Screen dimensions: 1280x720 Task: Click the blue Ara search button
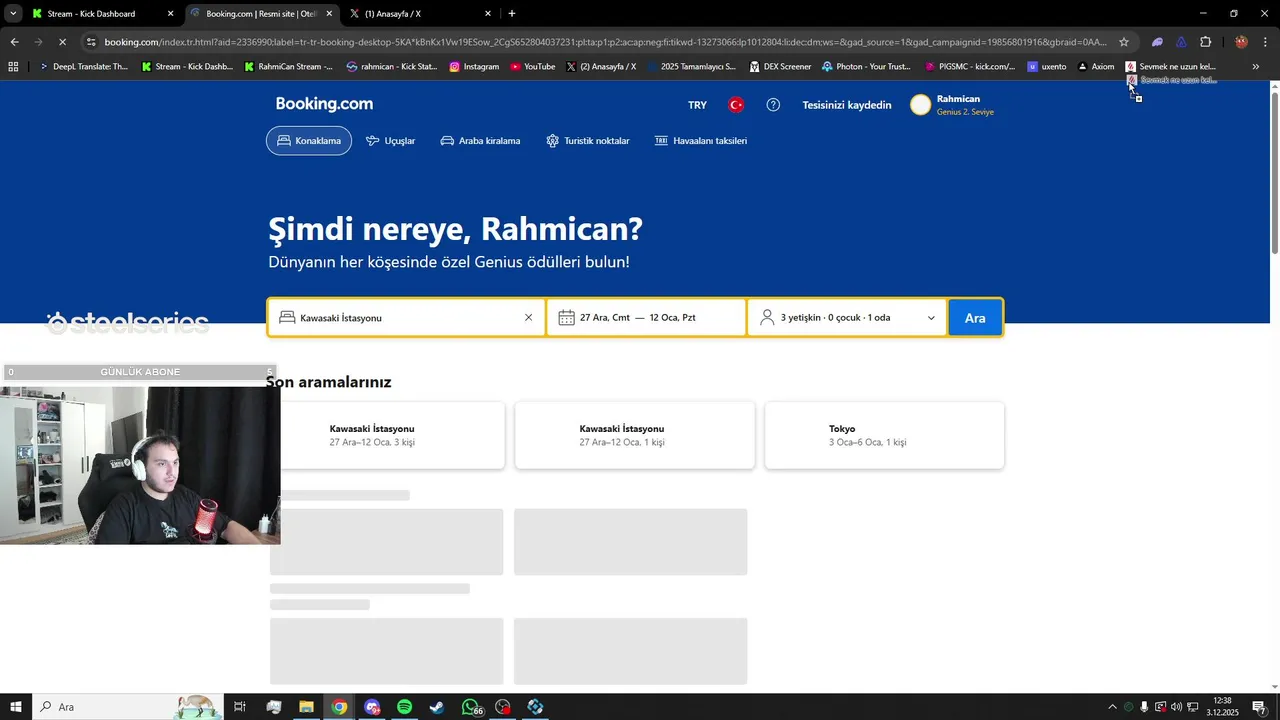(x=975, y=318)
